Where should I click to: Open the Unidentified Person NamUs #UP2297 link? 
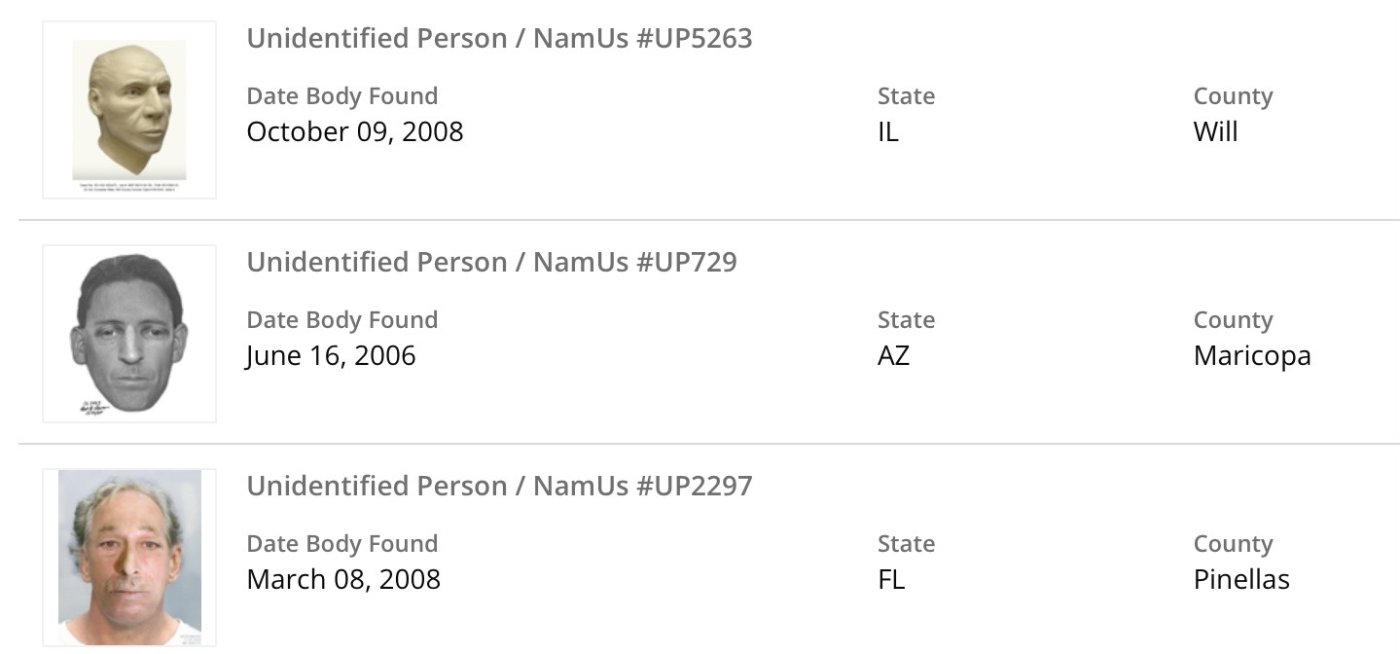coord(499,487)
